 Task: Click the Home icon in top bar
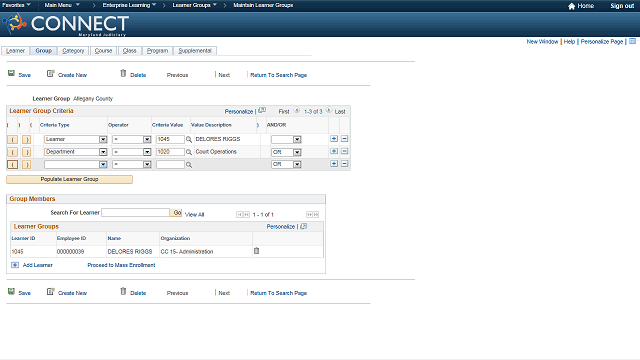571,6
